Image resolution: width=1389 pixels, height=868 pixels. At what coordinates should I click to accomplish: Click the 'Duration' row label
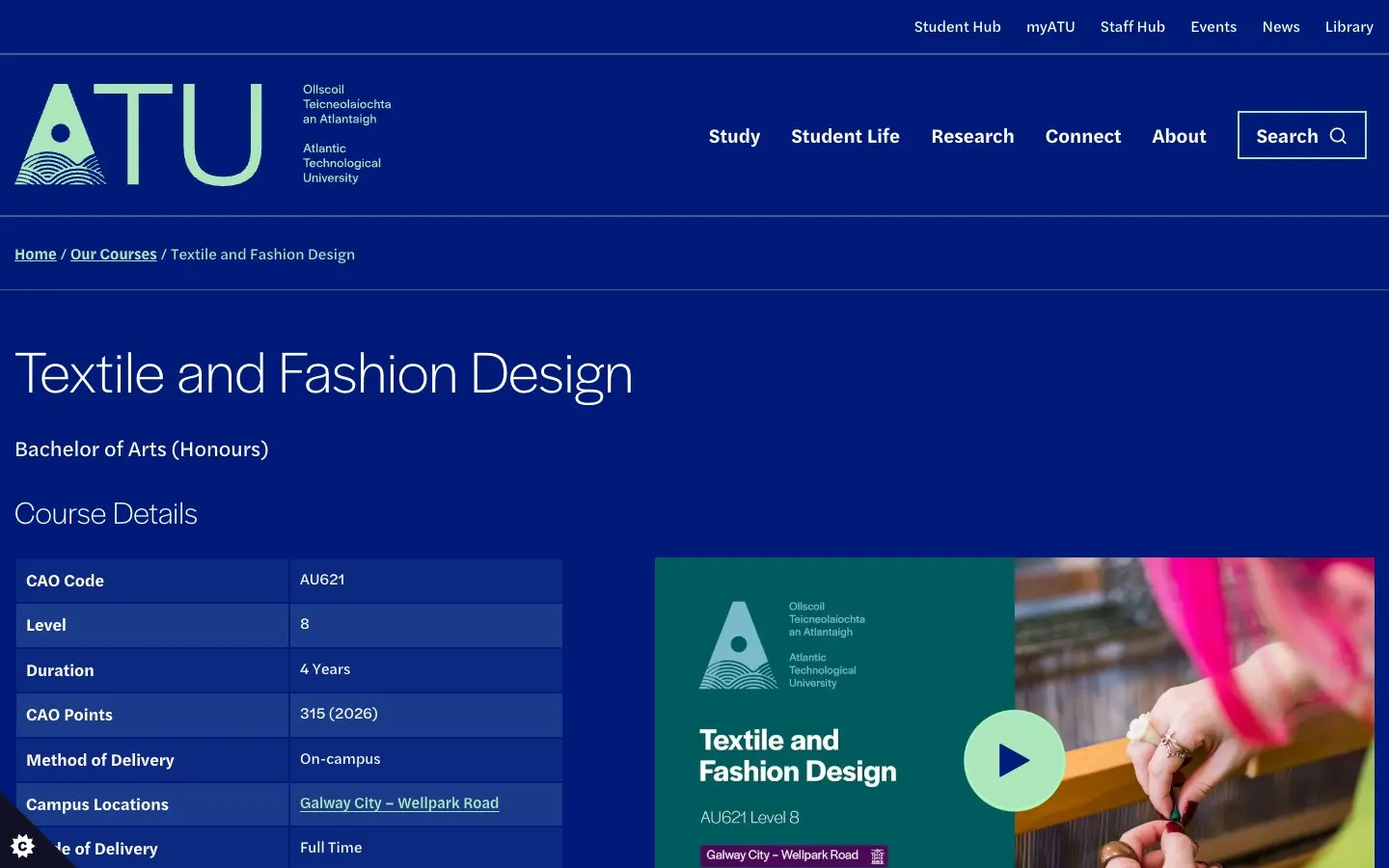tap(60, 670)
